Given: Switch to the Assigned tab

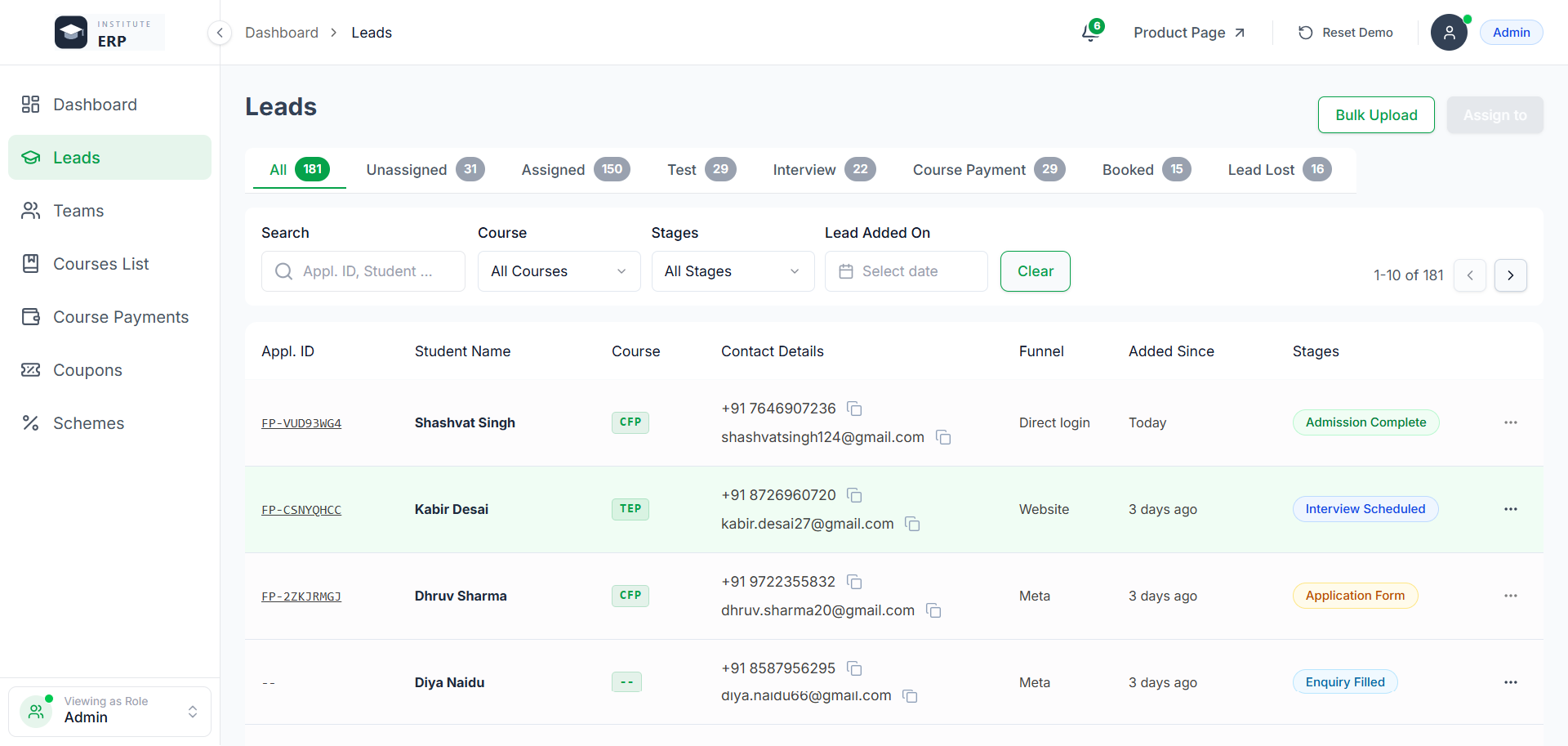Looking at the screenshot, I should [576, 169].
